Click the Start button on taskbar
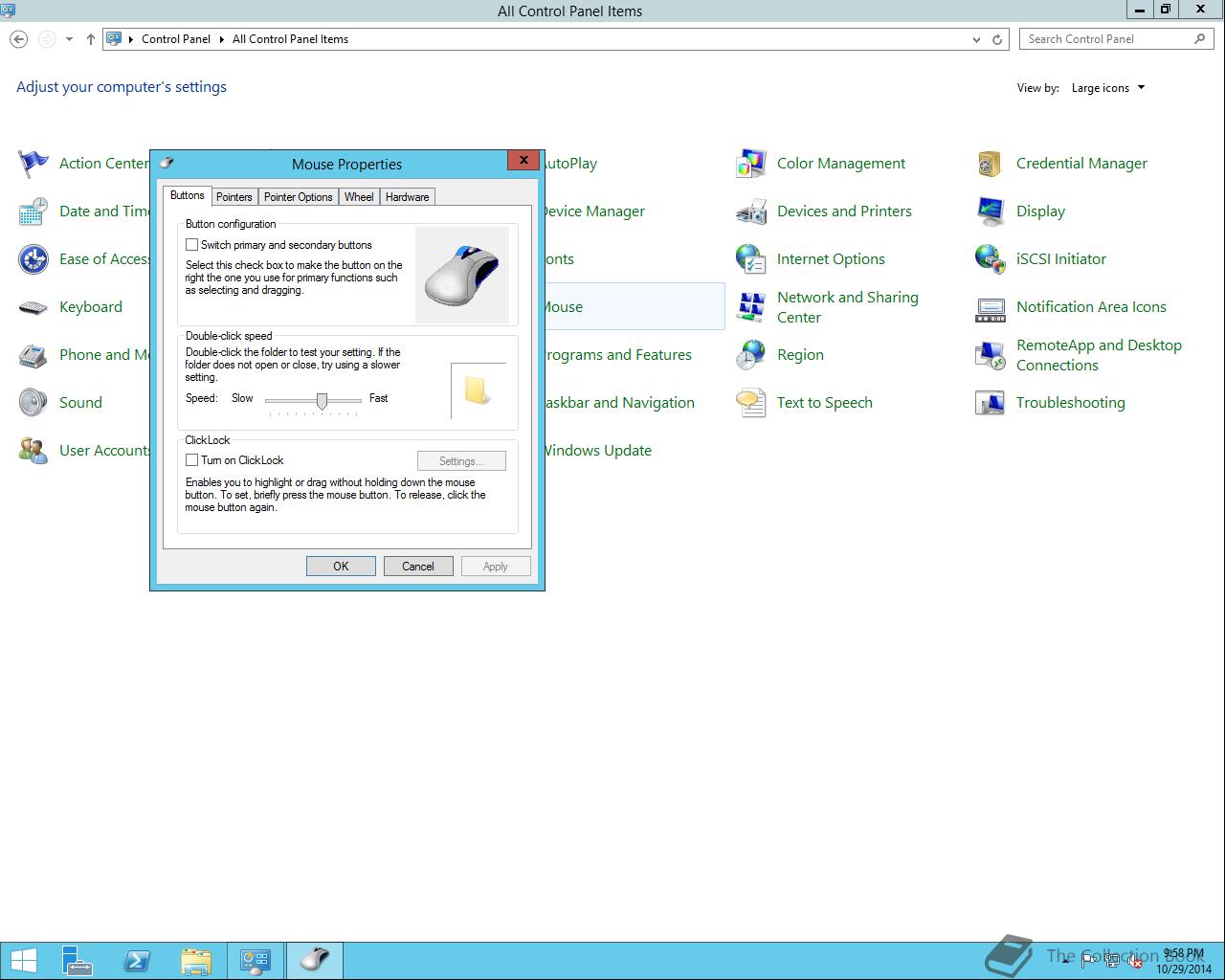The width and height of the screenshot is (1225, 980). tap(23, 961)
